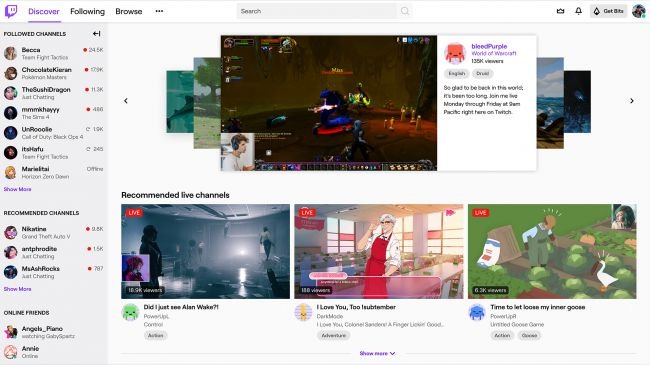Go to next carousel stream arrow
The width and height of the screenshot is (650, 365).
tap(632, 101)
